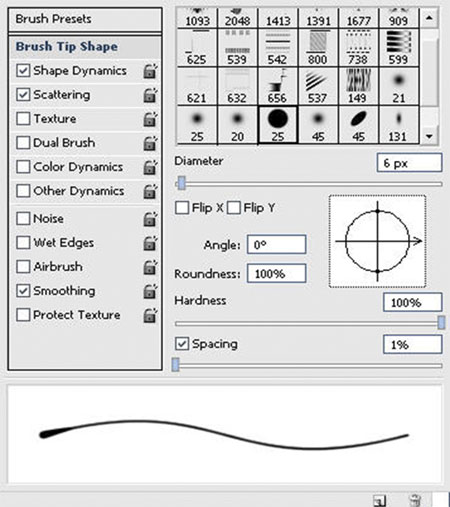Select the elliptical 45 brush preset
Screen dimensions: 450x507
(x=358, y=125)
